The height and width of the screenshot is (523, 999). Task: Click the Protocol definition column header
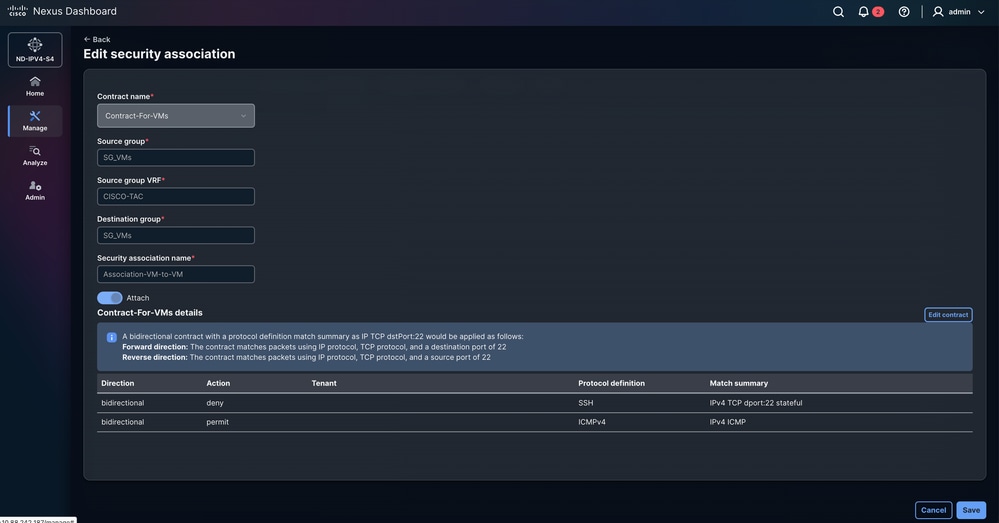[x=611, y=383]
